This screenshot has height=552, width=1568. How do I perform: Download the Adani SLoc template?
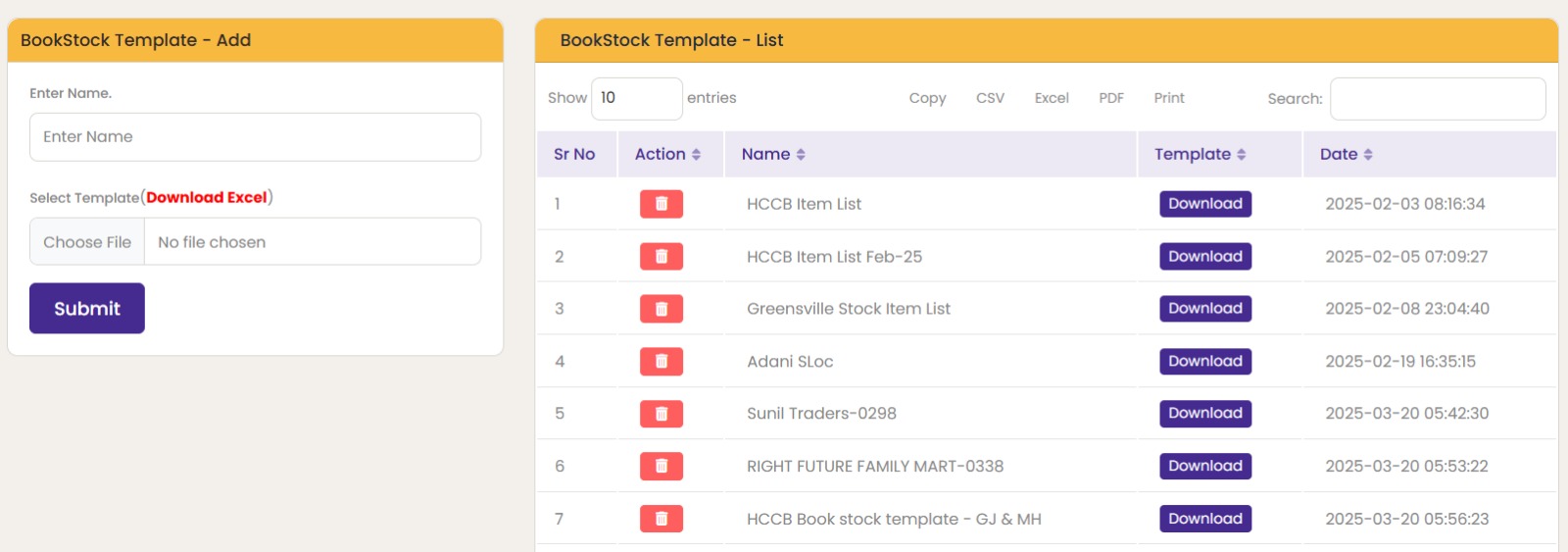coord(1204,362)
